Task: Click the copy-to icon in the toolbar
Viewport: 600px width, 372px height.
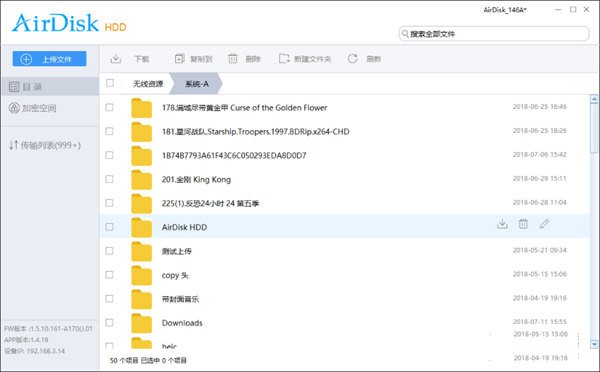Action: tap(179, 59)
